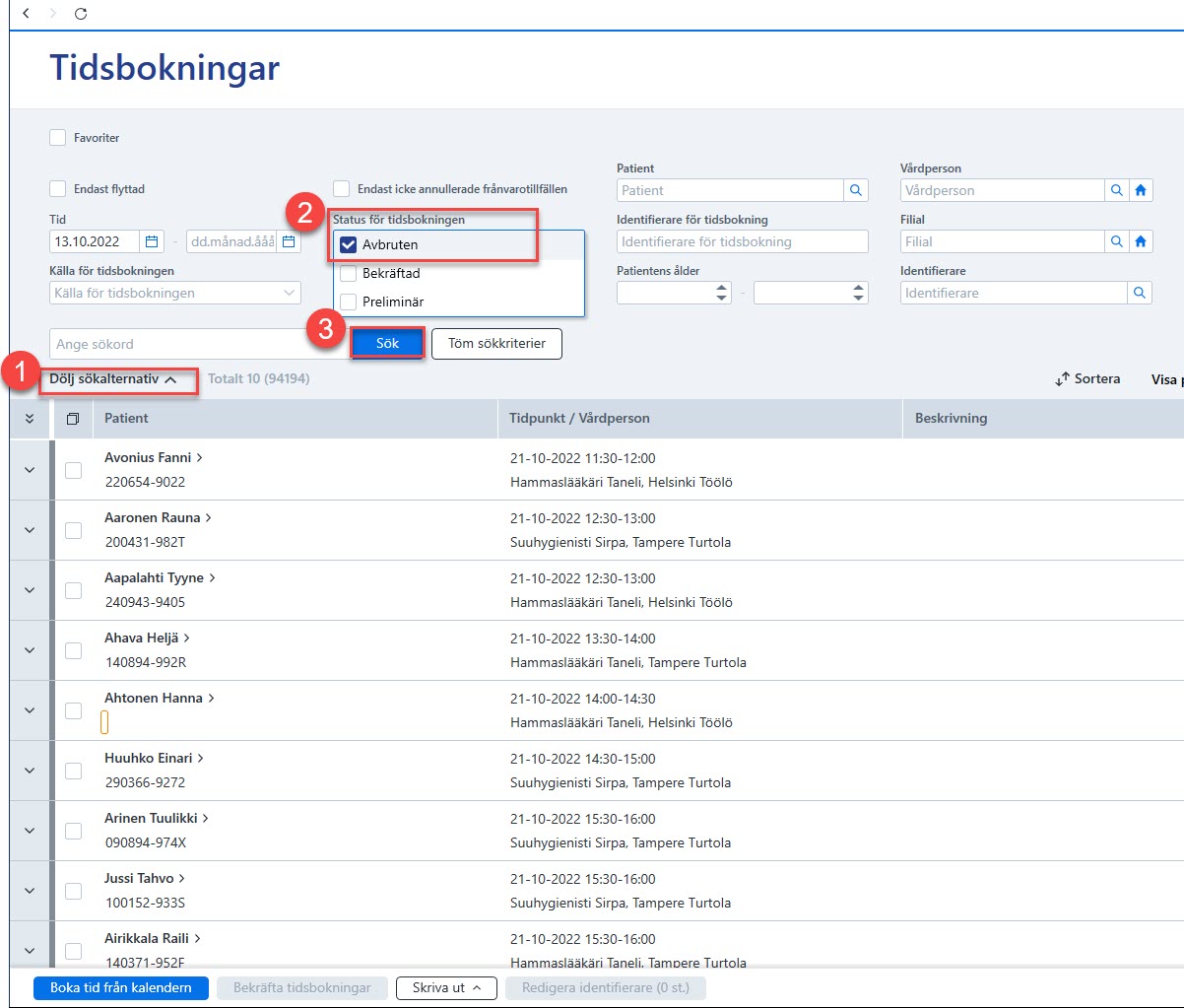Screen dimensions: 1184x1008
Task: Expand all rows with double chevron
Action: pyautogui.click(x=30, y=419)
